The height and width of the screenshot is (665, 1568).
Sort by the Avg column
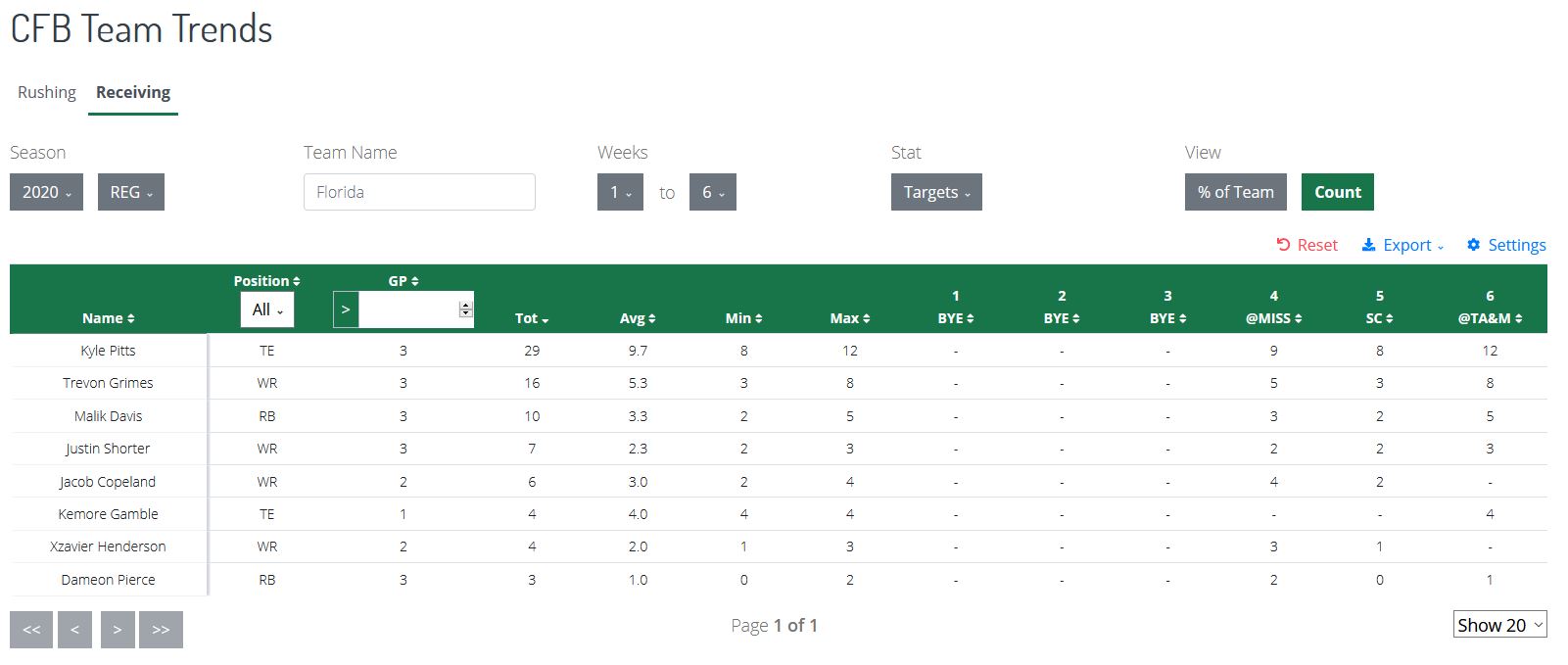[638, 318]
